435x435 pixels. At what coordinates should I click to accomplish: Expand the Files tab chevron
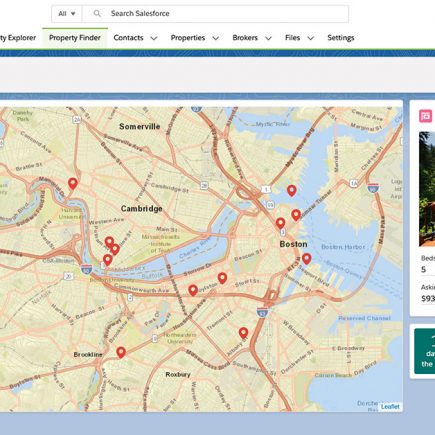click(x=311, y=38)
